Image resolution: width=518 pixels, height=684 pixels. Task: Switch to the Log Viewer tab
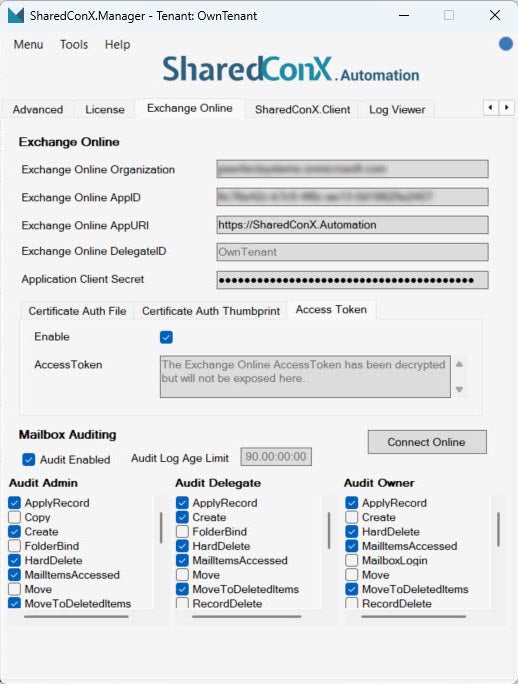click(x=397, y=109)
